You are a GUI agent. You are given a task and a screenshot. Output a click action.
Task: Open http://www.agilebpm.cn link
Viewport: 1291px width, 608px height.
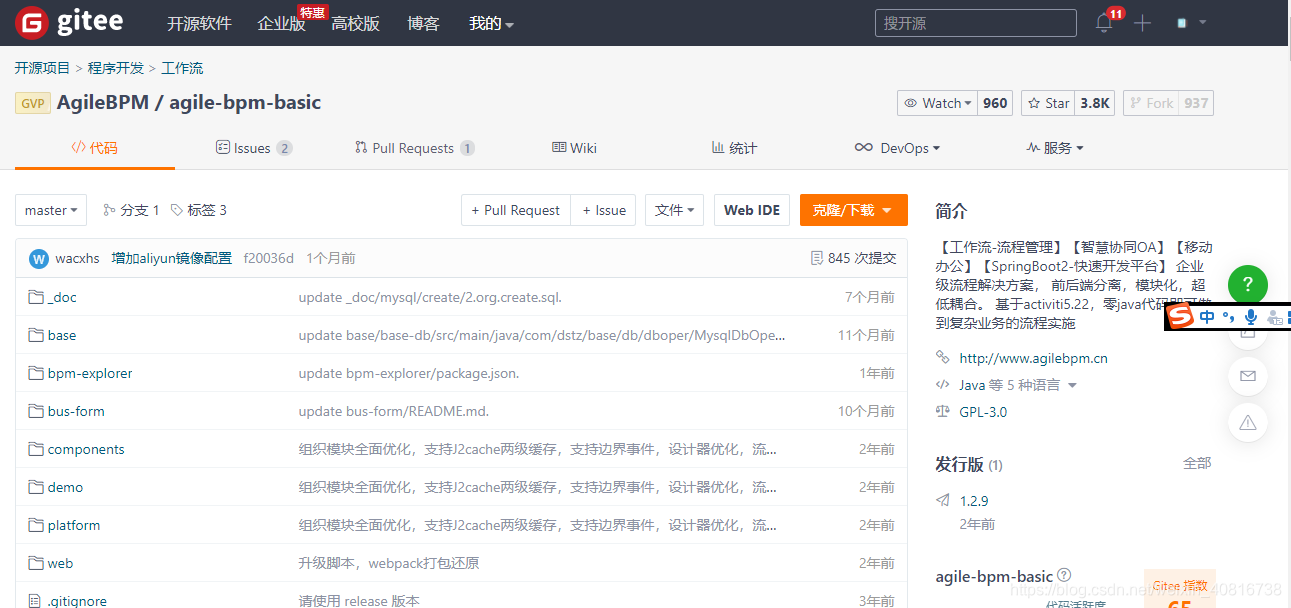[x=1033, y=358]
